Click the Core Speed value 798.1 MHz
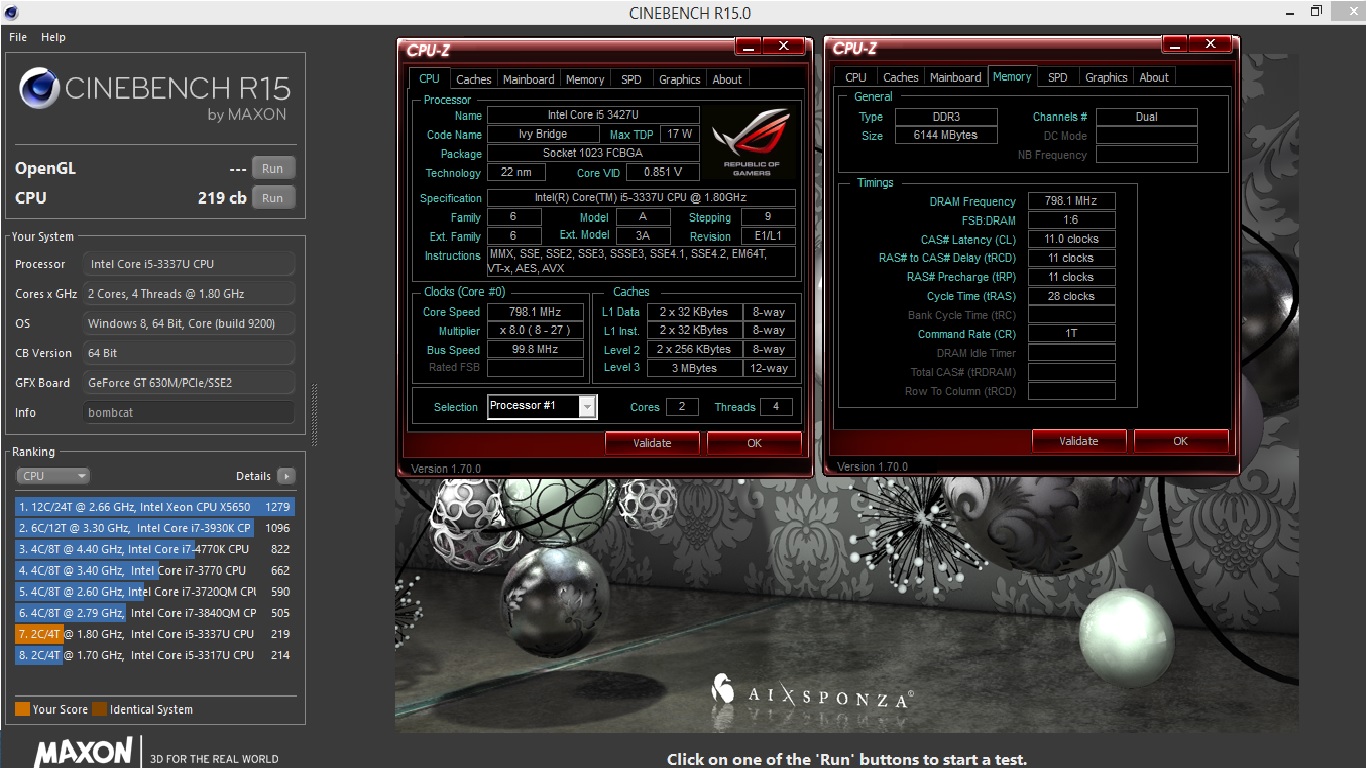The width and height of the screenshot is (1366, 768). [536, 312]
